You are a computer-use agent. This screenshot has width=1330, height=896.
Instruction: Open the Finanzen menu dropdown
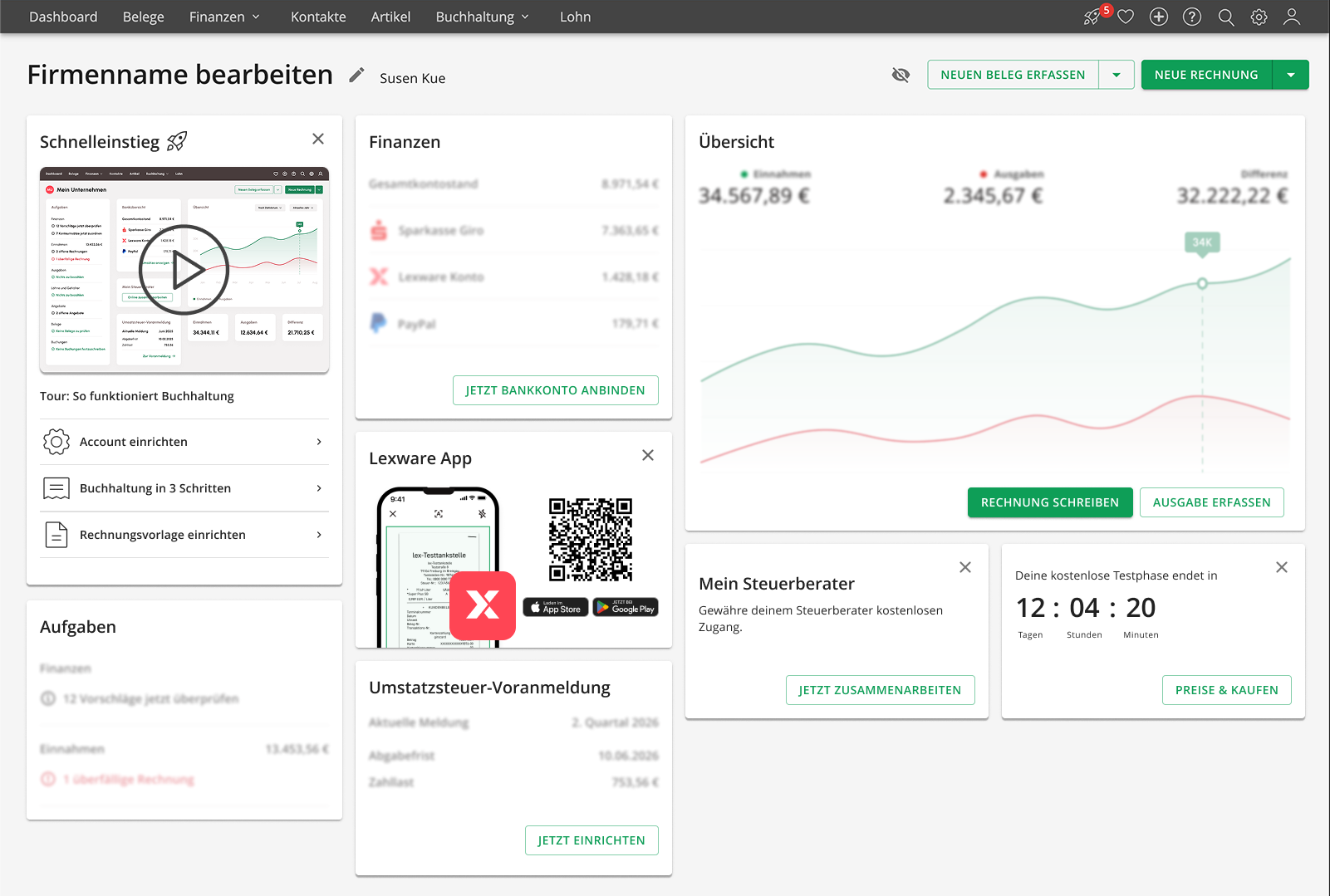tap(224, 17)
